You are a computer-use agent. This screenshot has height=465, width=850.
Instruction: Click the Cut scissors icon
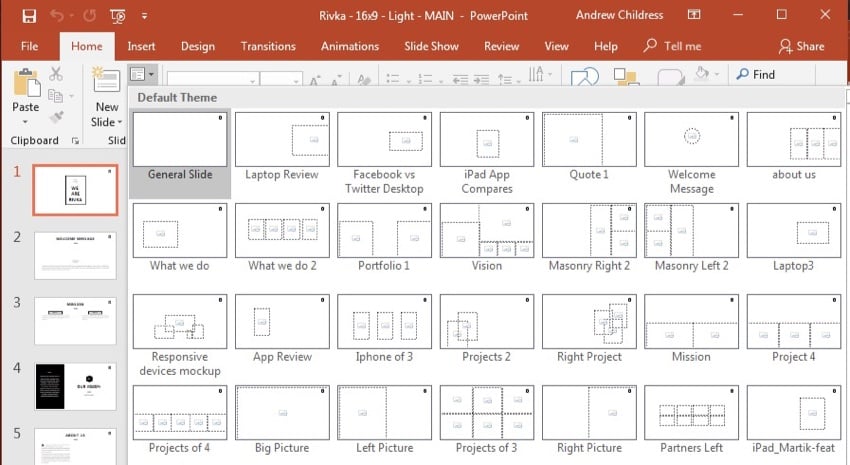[56, 74]
